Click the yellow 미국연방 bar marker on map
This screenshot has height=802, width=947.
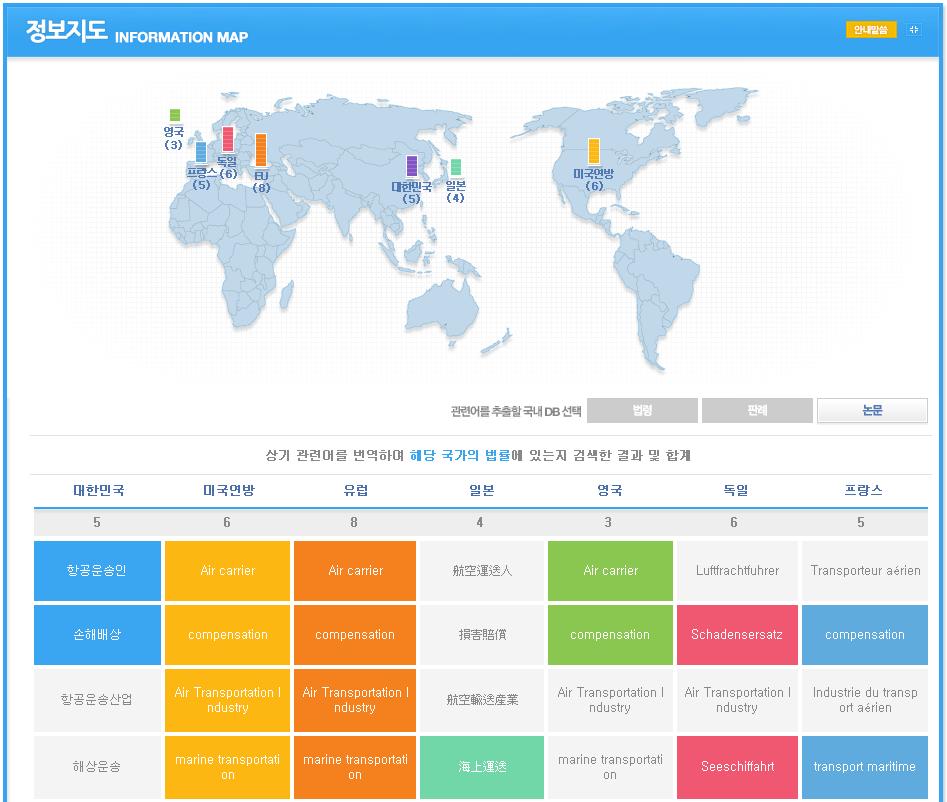click(594, 151)
